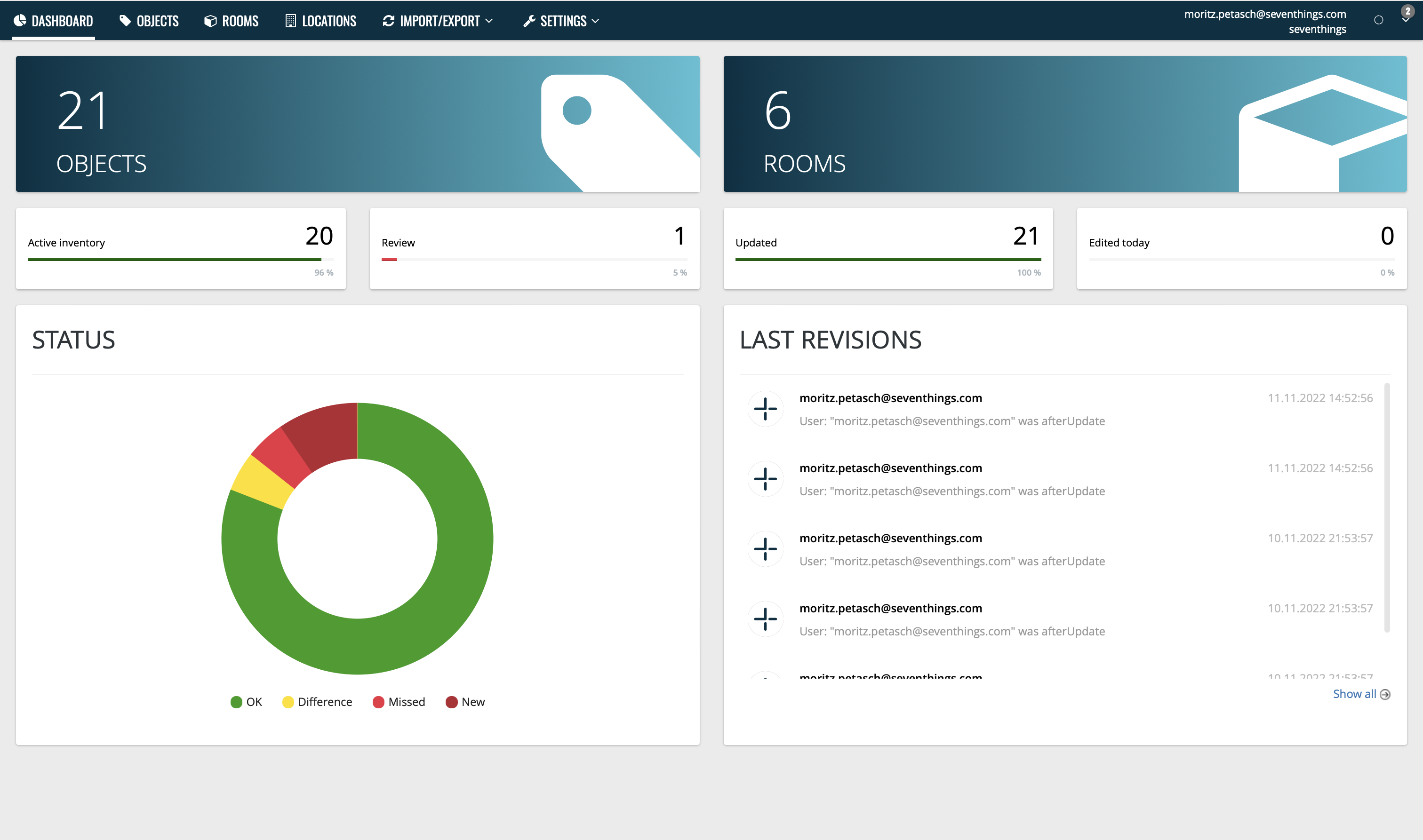
Task: Open the Rooms page
Action: pos(231,21)
